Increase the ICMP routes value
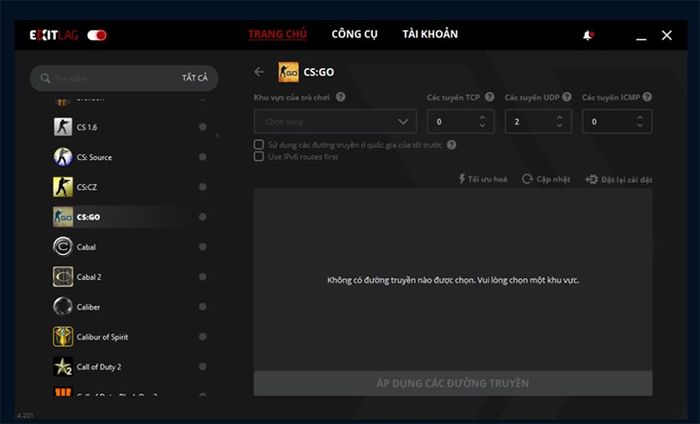The height and width of the screenshot is (424, 700). (640, 118)
